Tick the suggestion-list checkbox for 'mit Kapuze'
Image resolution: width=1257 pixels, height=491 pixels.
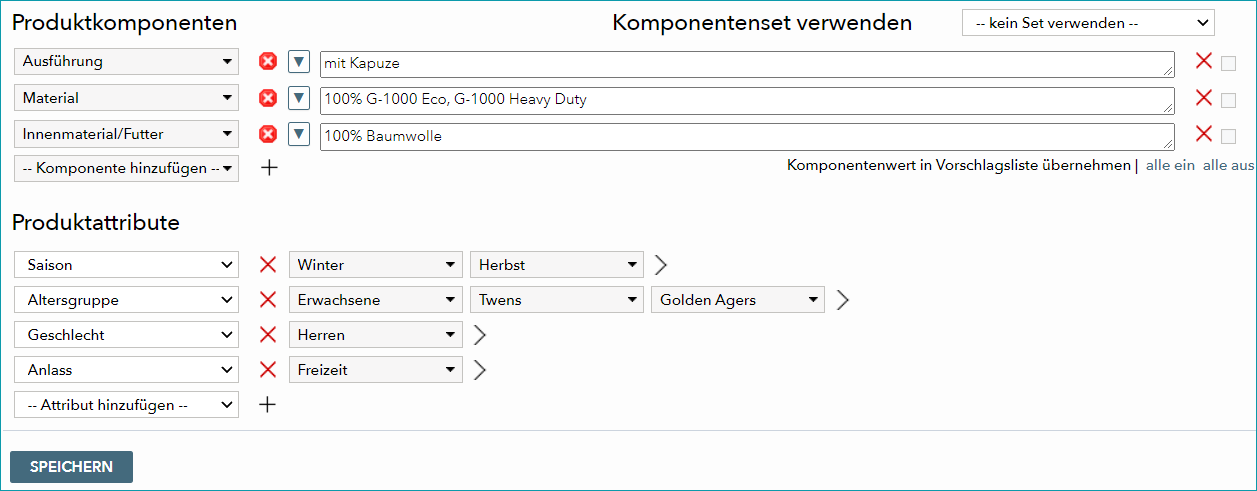[x=1228, y=64]
